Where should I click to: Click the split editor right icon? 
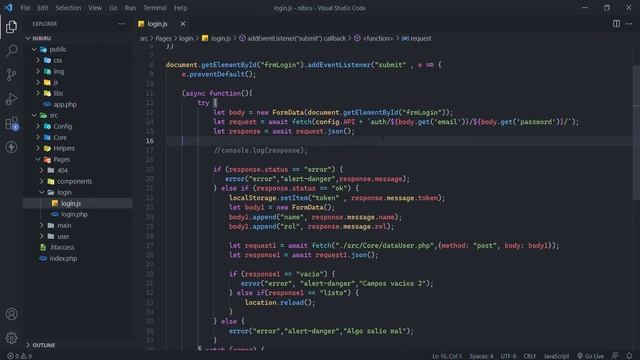[x=616, y=24]
